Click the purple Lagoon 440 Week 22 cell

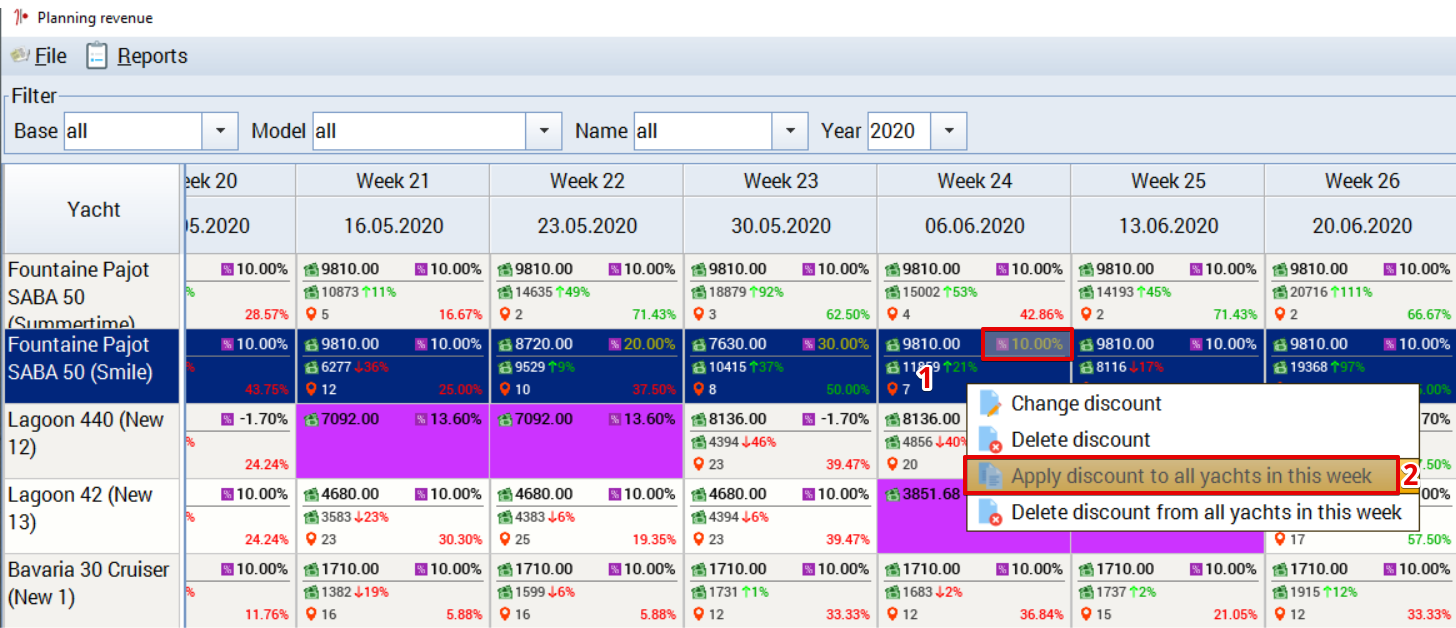point(587,441)
